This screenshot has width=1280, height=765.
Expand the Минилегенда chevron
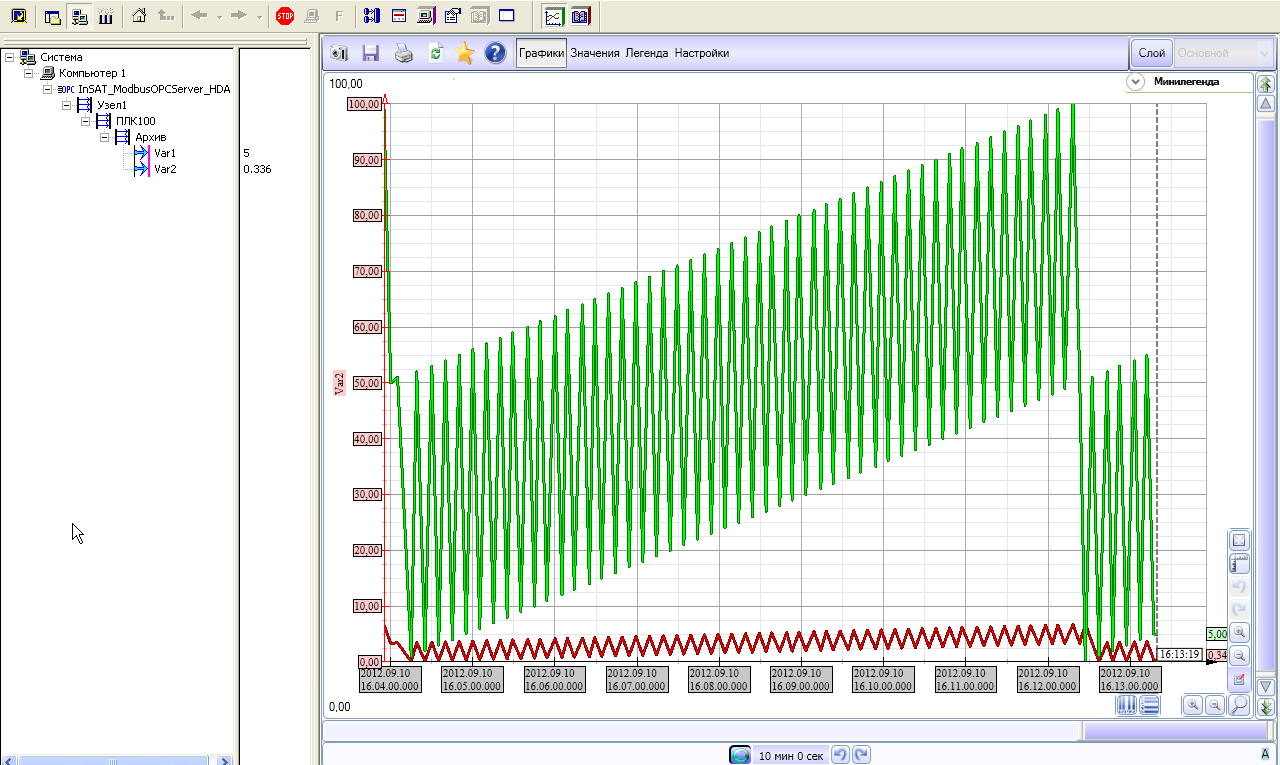1135,82
